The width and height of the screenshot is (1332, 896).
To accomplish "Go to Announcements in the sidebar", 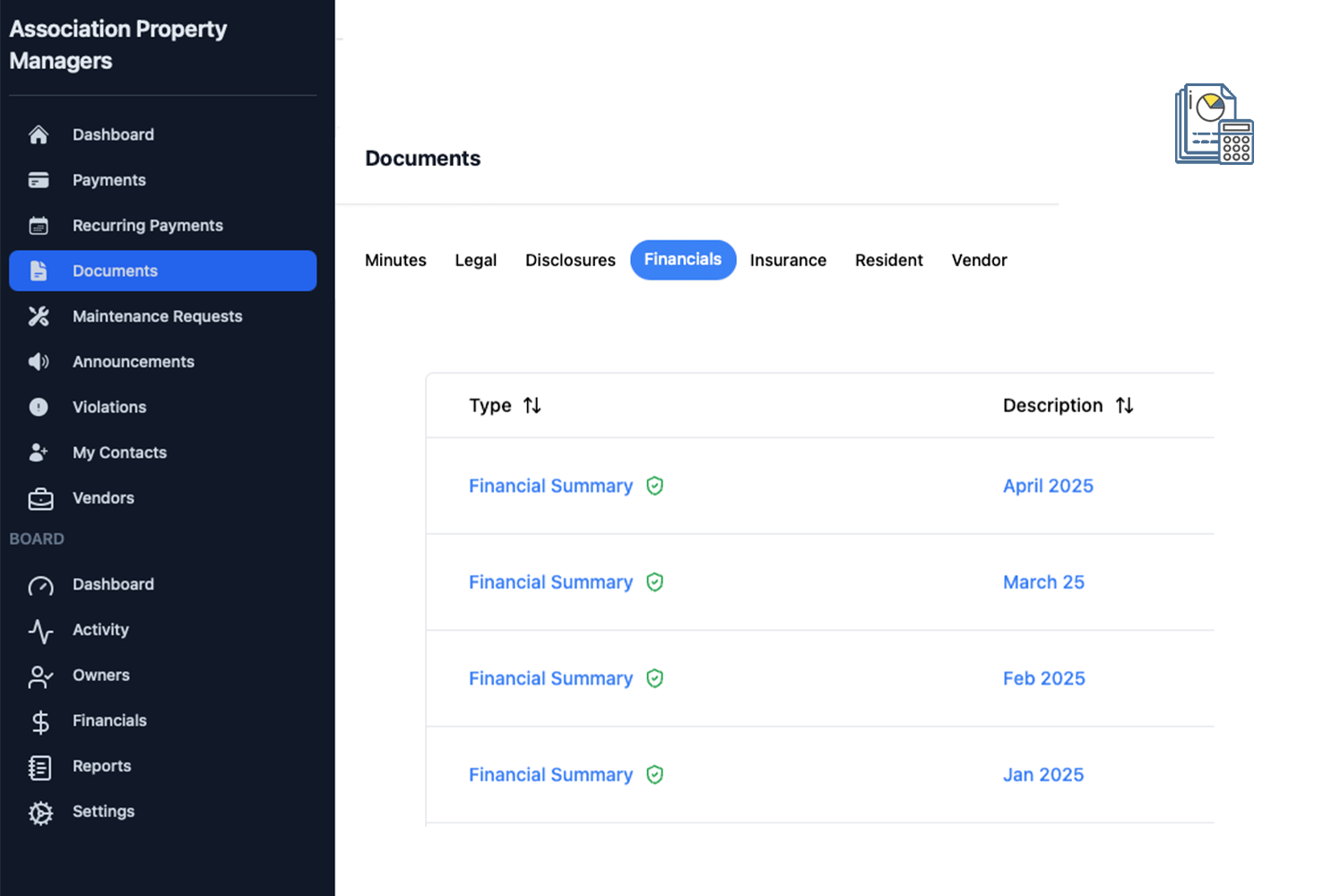I will point(162,362).
